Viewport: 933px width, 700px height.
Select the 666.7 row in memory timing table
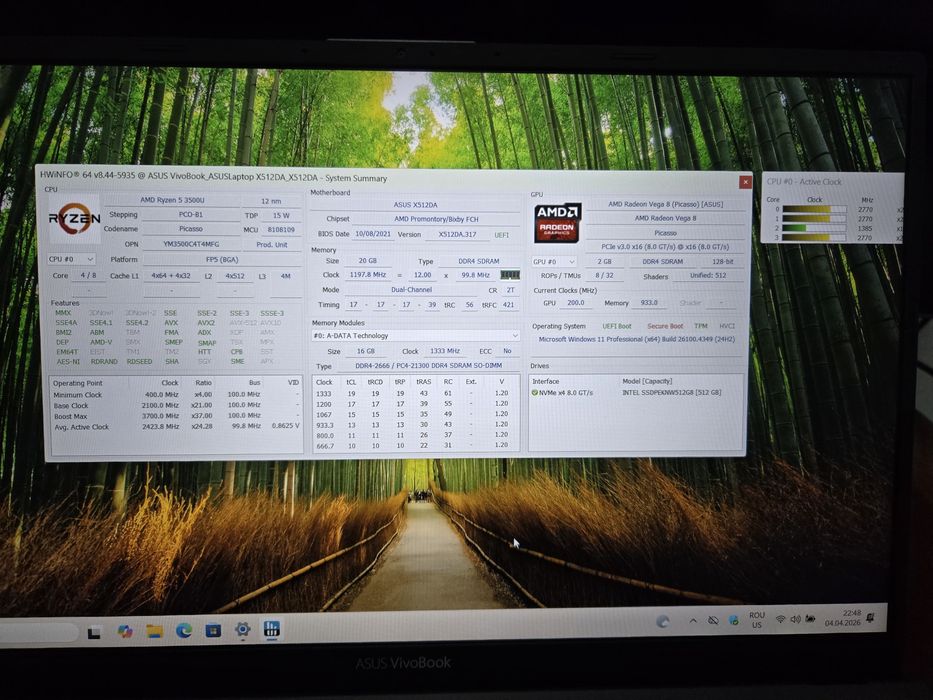coord(414,445)
